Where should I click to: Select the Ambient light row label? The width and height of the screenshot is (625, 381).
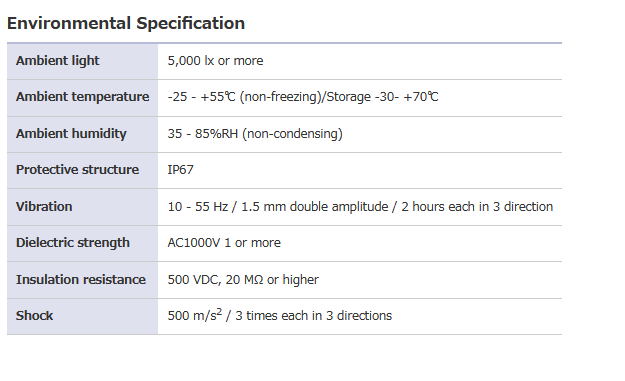tap(57, 61)
